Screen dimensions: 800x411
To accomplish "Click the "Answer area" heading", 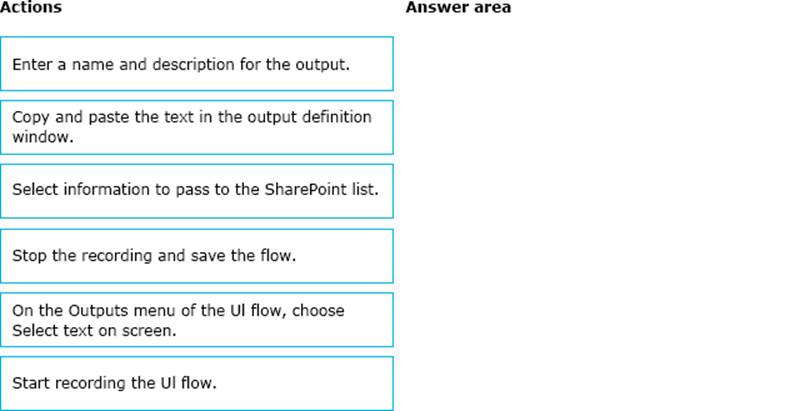I will [458, 8].
